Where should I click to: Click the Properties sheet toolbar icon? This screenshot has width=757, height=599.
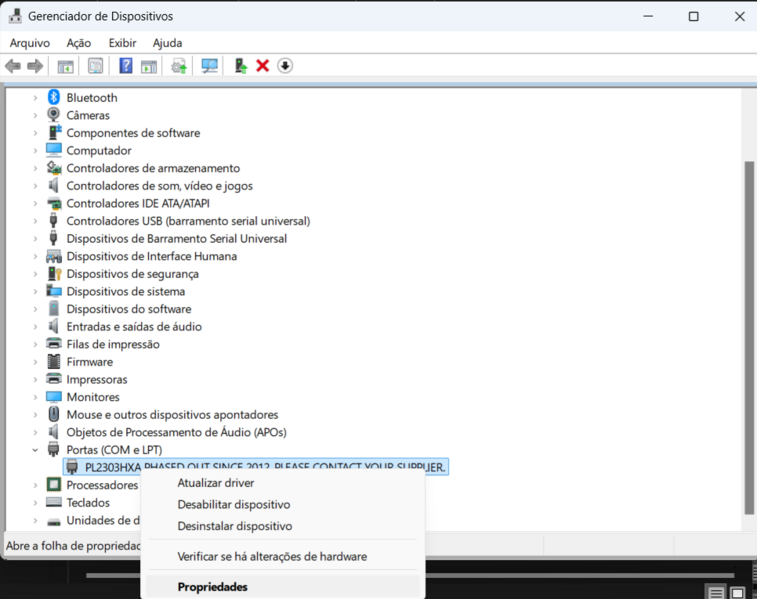(x=95, y=66)
